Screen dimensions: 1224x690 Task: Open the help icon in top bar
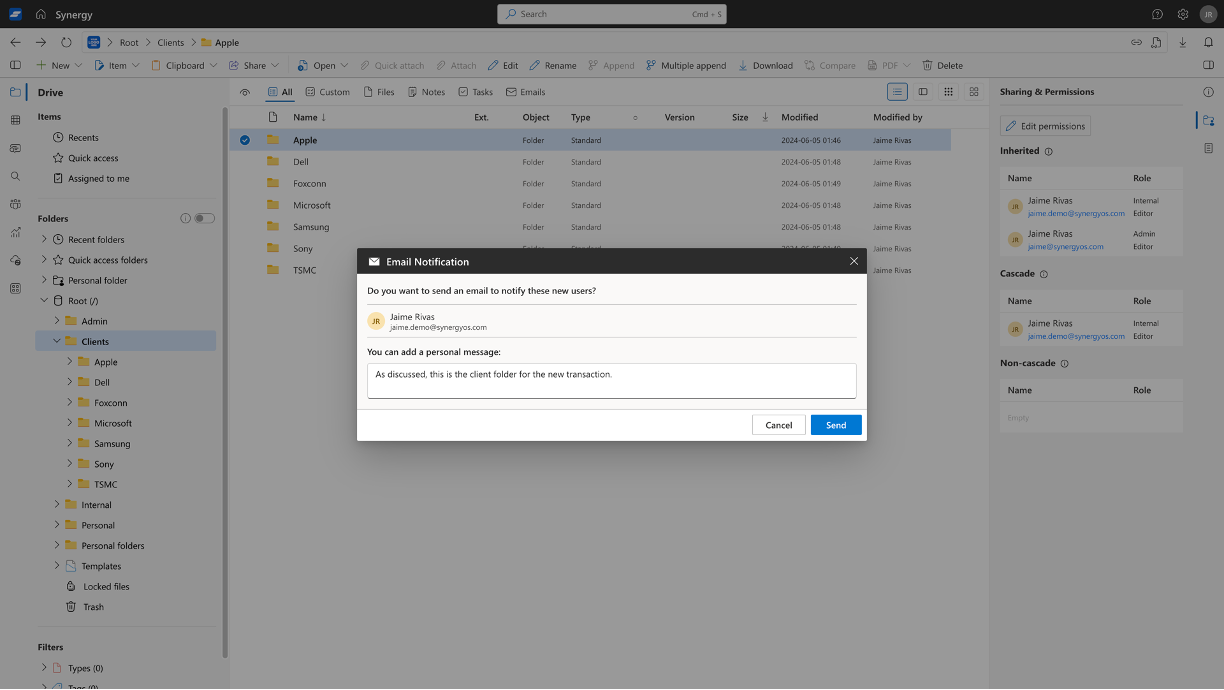tap(1157, 14)
